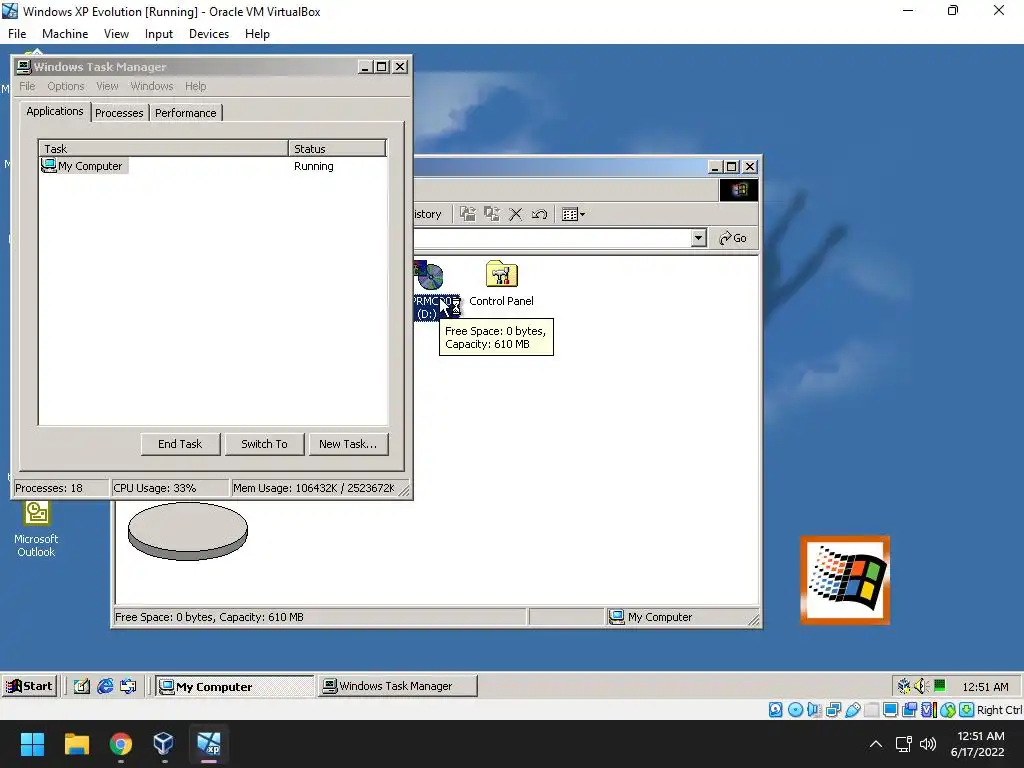Click the Task column header
Image resolution: width=1024 pixels, height=768 pixels.
[x=163, y=148]
